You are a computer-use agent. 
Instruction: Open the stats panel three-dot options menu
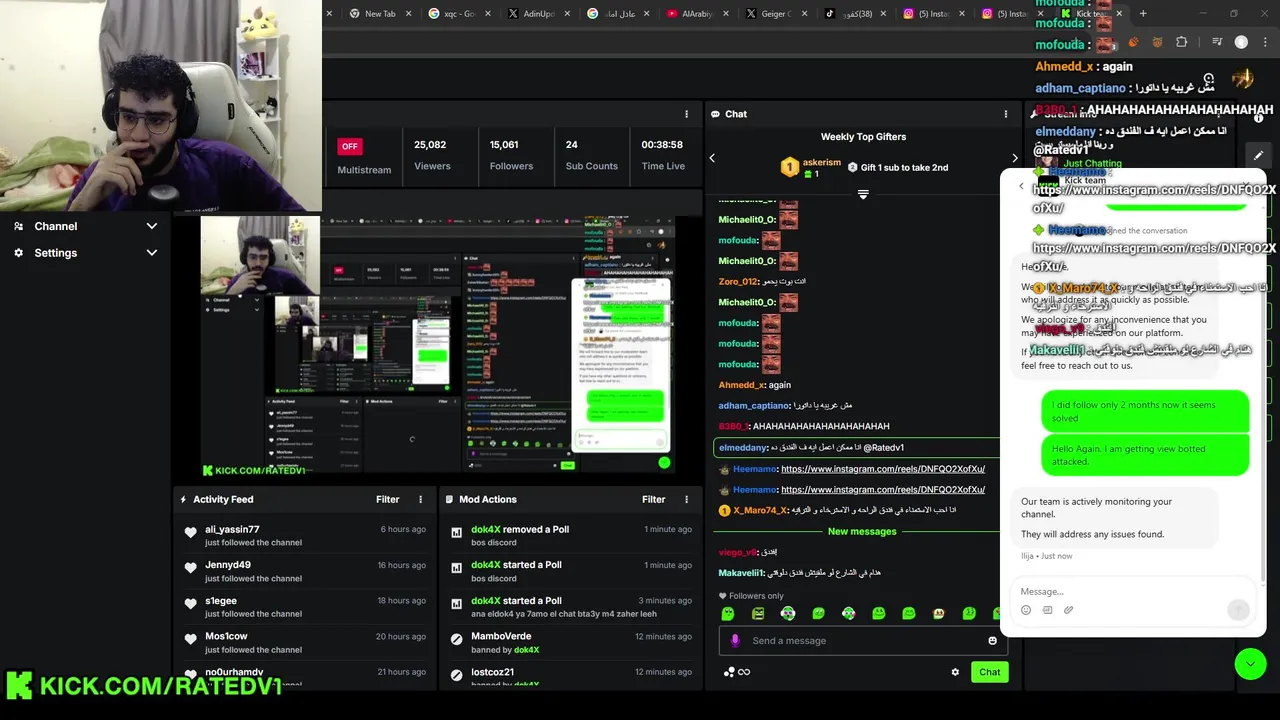686,114
